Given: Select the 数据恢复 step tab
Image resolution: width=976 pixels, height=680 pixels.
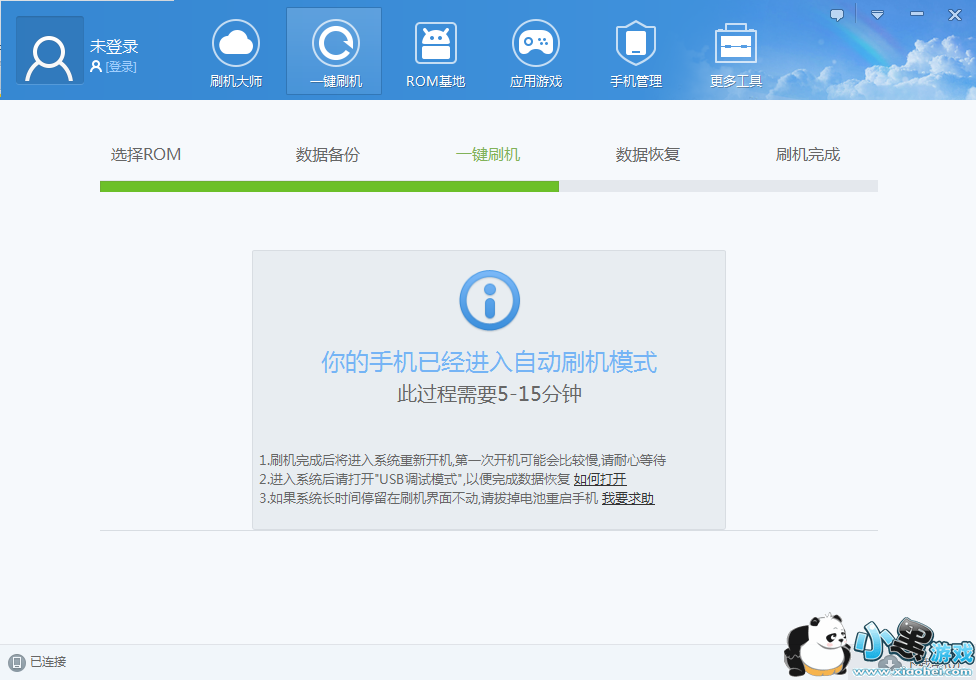Looking at the screenshot, I should (x=648, y=155).
